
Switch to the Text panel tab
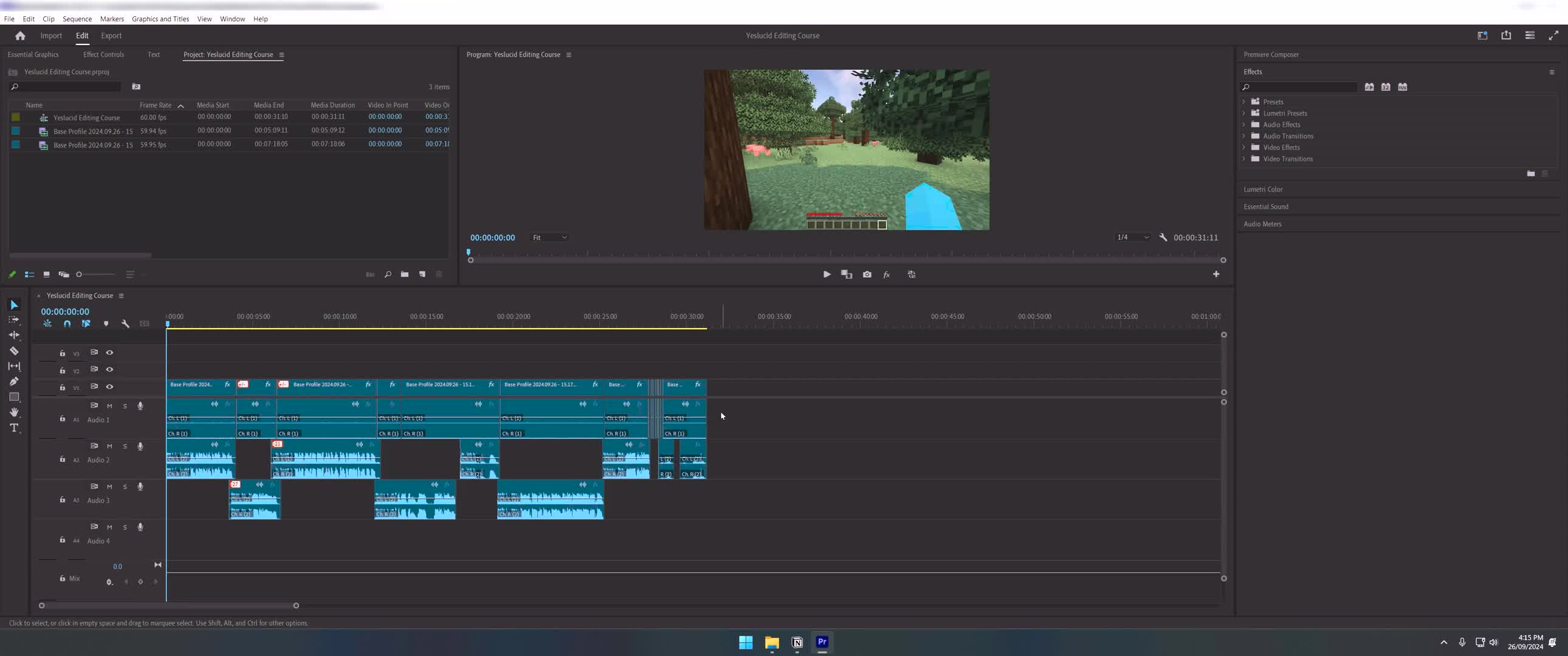tap(153, 55)
